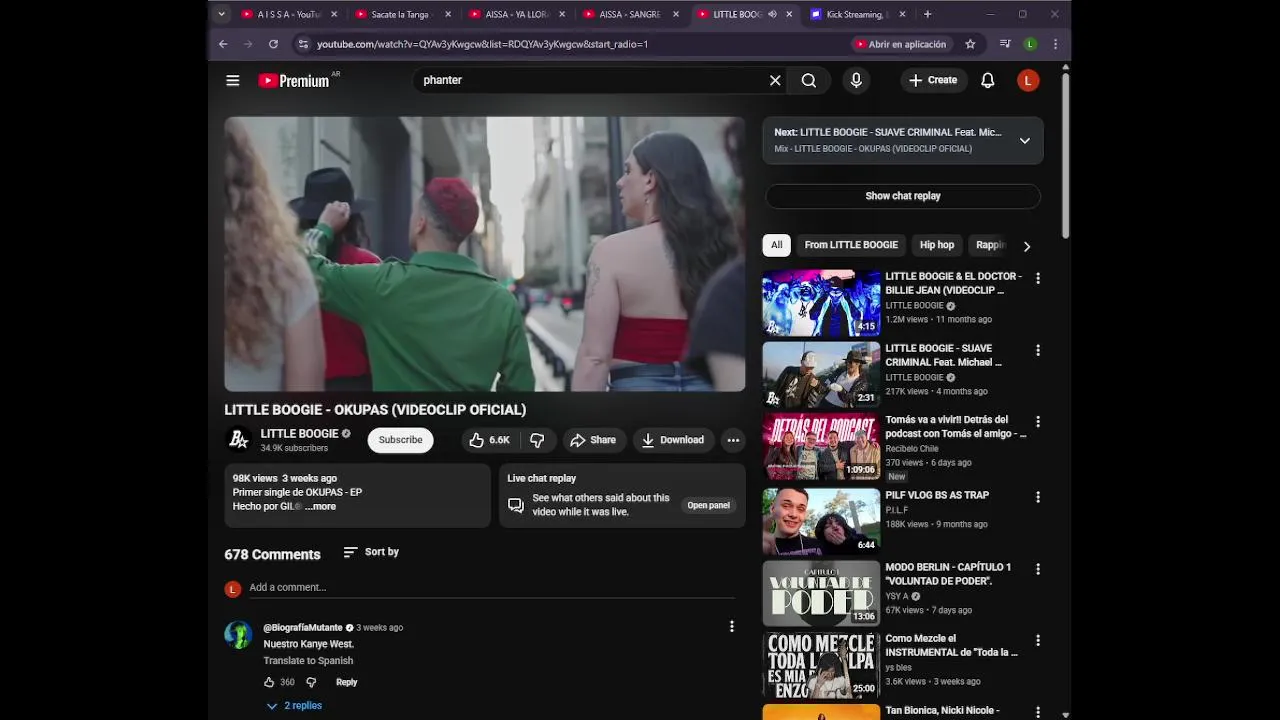
Task: Click the Add a comment field
Action: point(492,588)
